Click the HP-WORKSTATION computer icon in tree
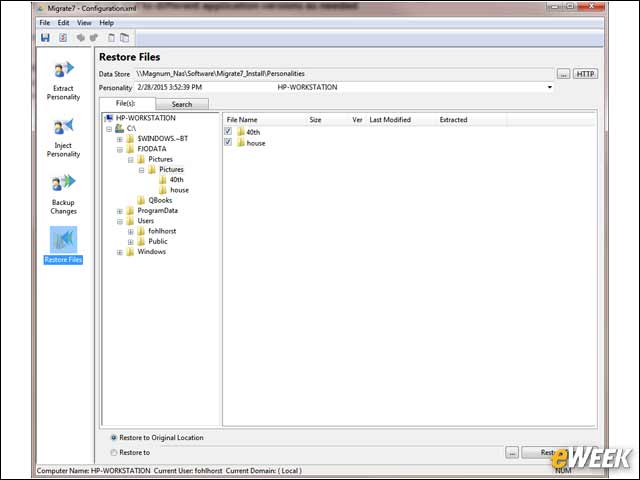 [109, 118]
